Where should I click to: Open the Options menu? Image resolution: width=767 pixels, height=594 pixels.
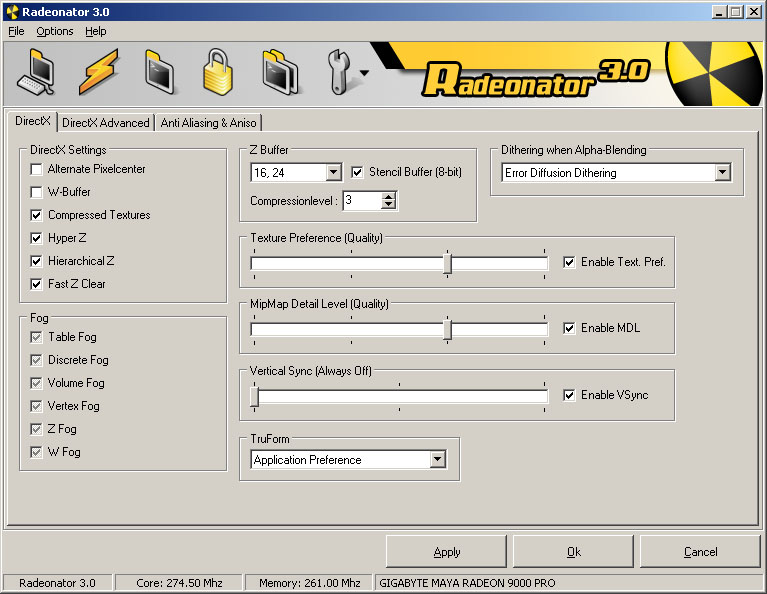(55, 31)
